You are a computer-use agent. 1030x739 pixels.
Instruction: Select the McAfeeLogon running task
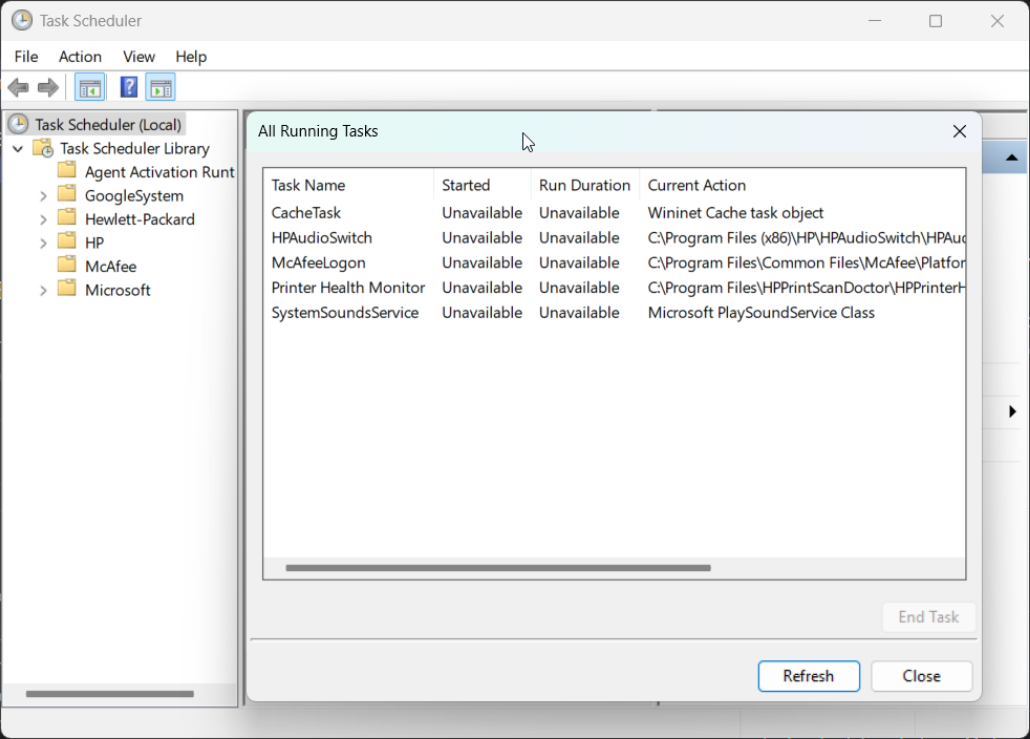pyautogui.click(x=318, y=262)
